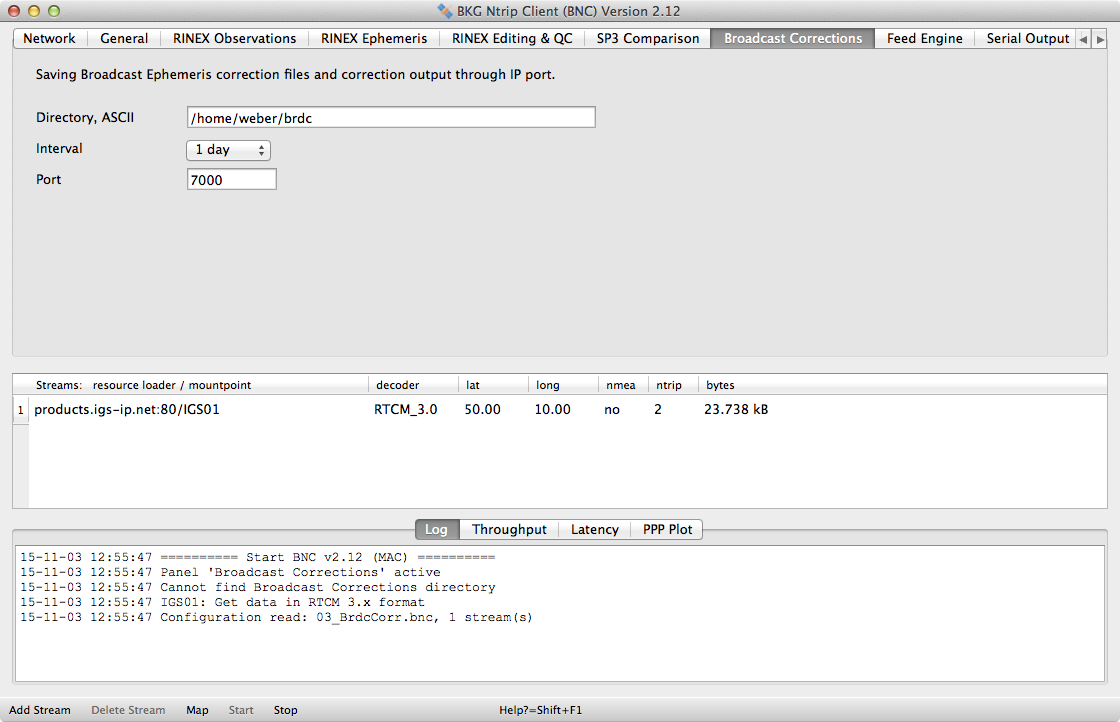Click the Add Stream button

(40, 710)
